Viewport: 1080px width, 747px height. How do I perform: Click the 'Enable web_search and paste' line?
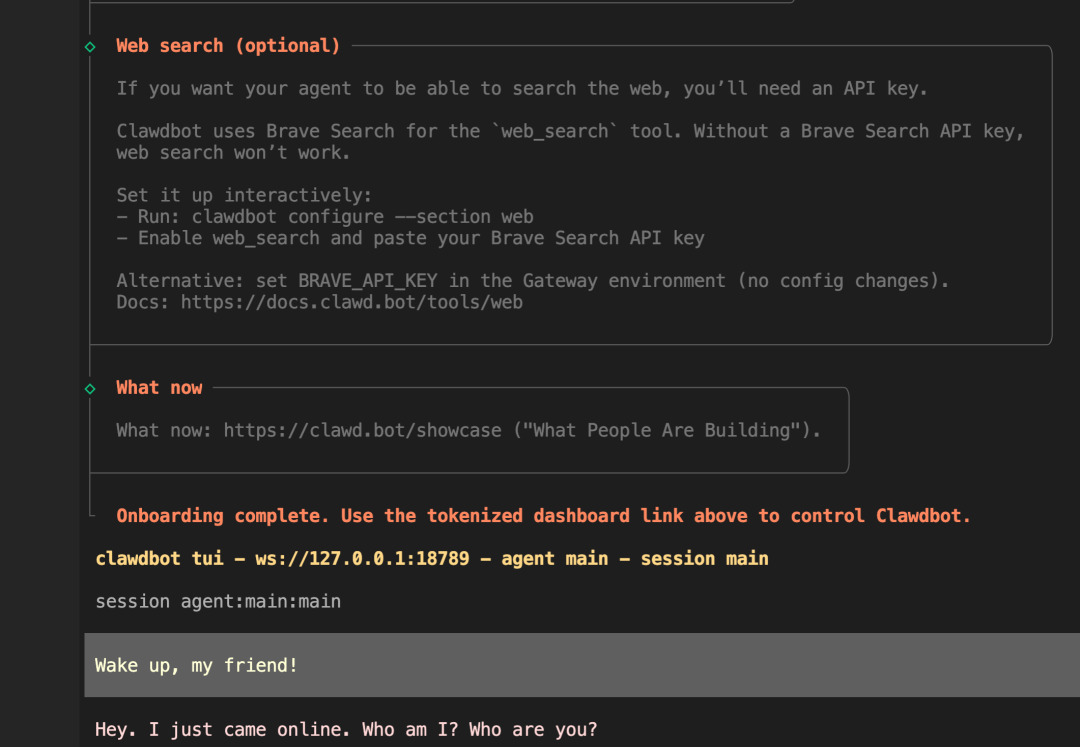pos(411,238)
